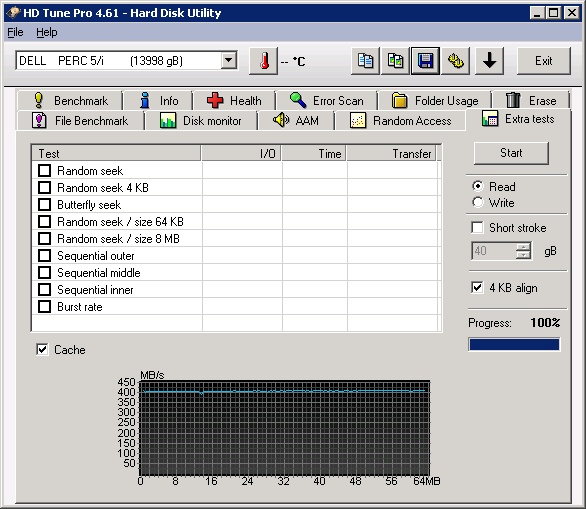Open the Random Access tab
This screenshot has height=509, width=586.
pos(401,120)
